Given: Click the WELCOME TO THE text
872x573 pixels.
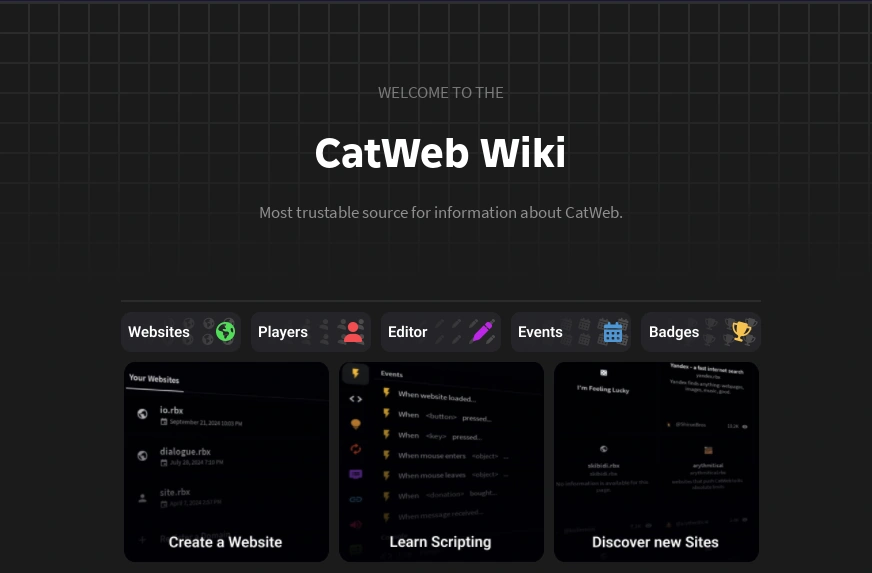Looking at the screenshot, I should point(440,92).
